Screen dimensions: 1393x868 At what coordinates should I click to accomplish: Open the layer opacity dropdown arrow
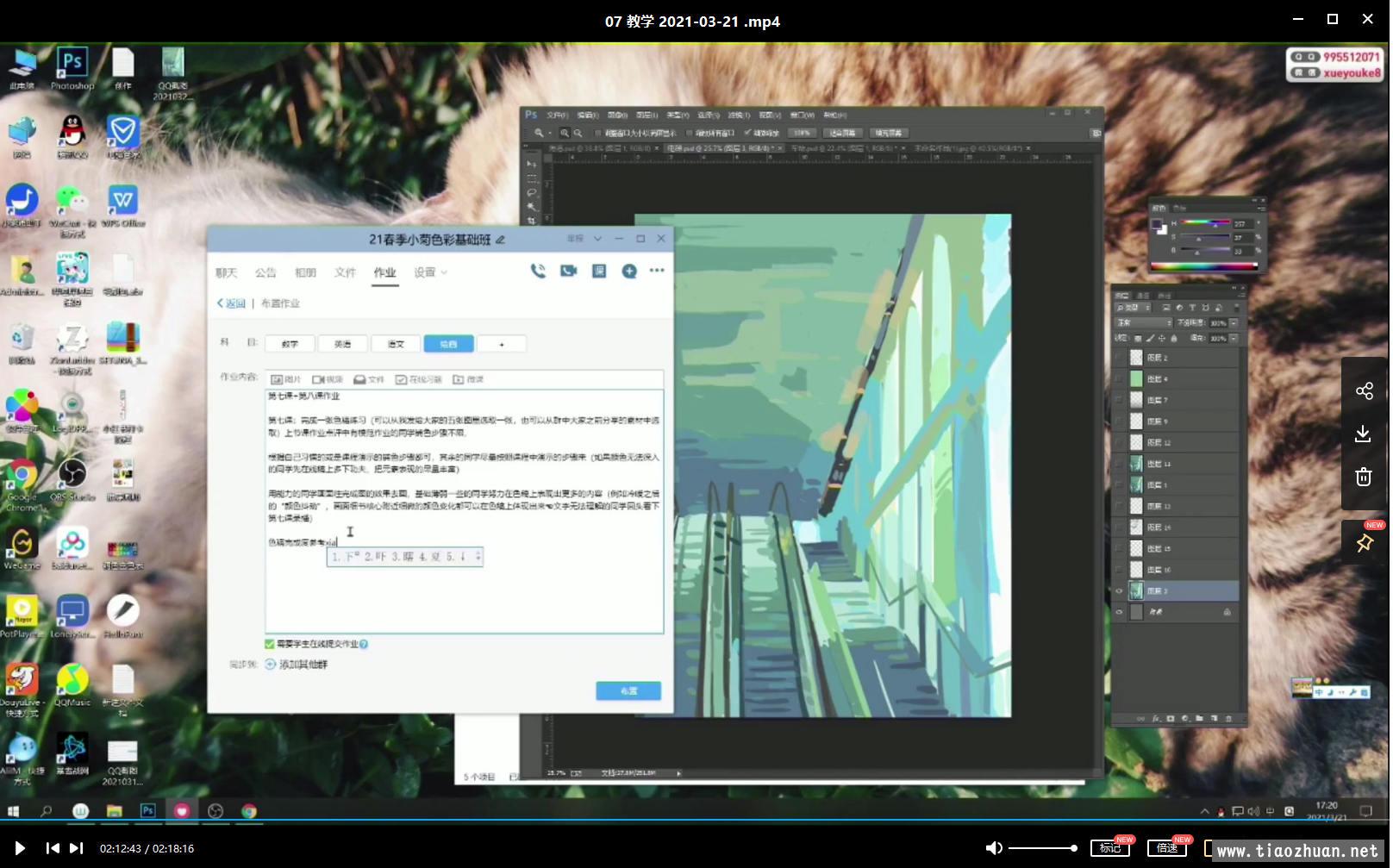point(1234,322)
